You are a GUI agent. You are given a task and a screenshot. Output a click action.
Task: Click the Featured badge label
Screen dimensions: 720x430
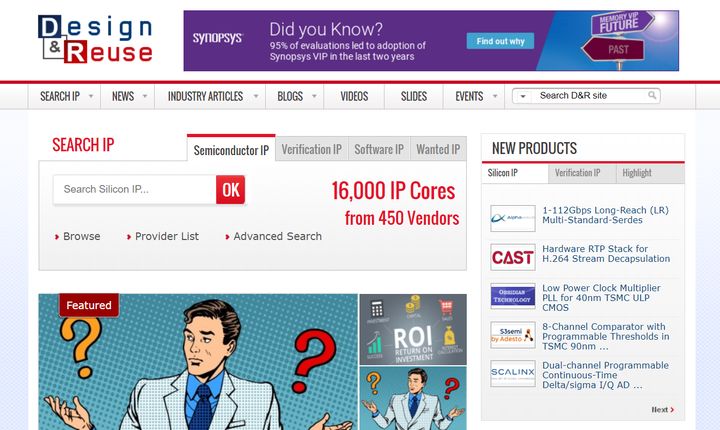pyautogui.click(x=89, y=305)
